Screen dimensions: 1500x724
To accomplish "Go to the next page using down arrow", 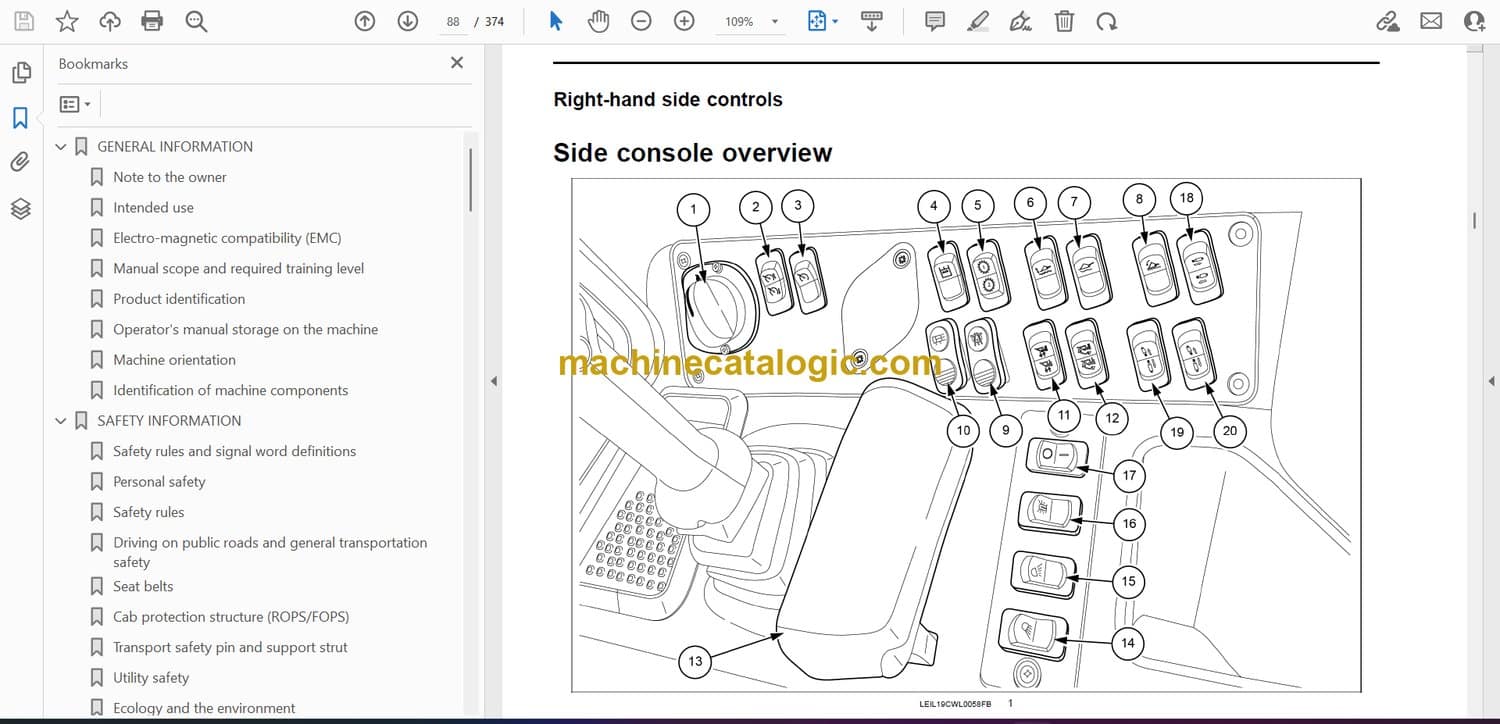I will [x=407, y=21].
